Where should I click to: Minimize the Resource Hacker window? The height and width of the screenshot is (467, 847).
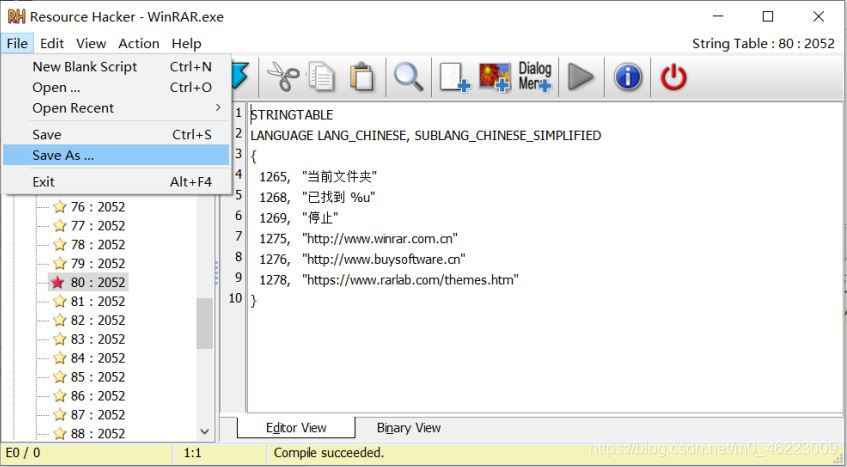pyautogui.click(x=718, y=17)
